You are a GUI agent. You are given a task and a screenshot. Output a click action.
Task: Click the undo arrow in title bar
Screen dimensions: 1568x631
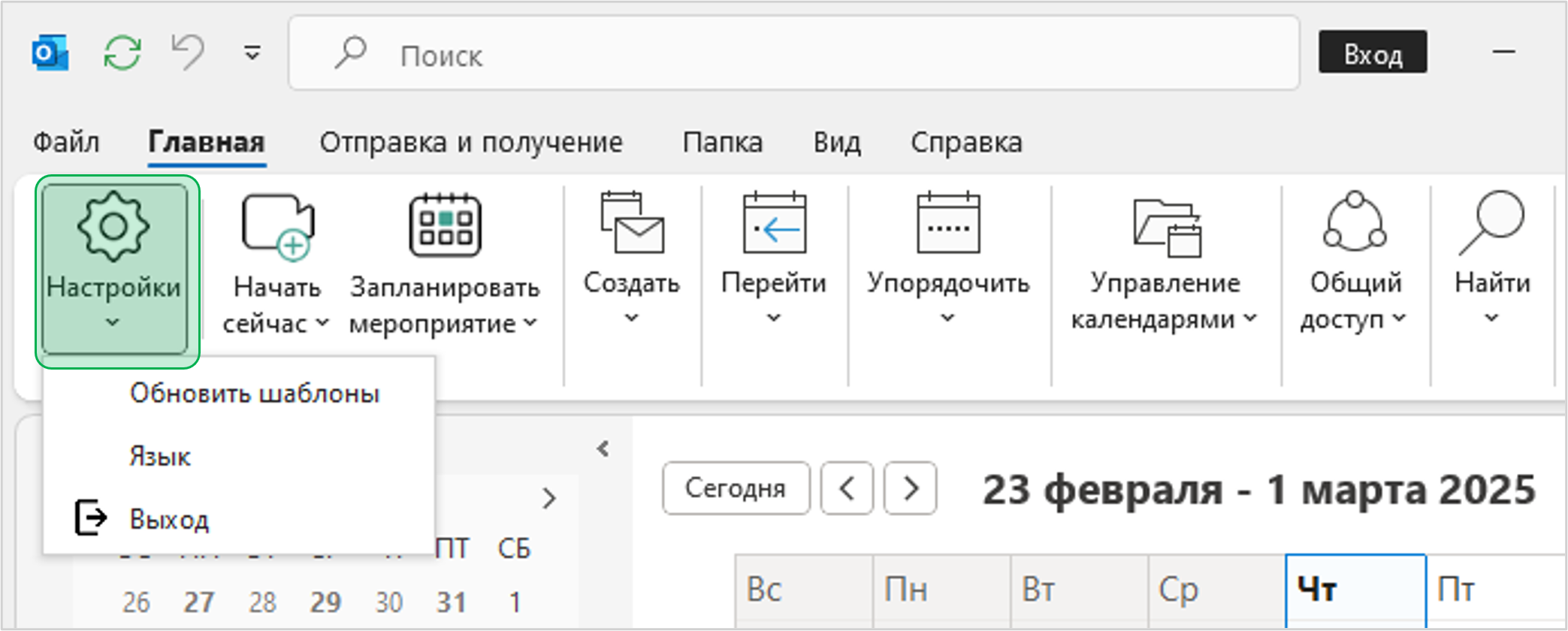click(x=188, y=53)
